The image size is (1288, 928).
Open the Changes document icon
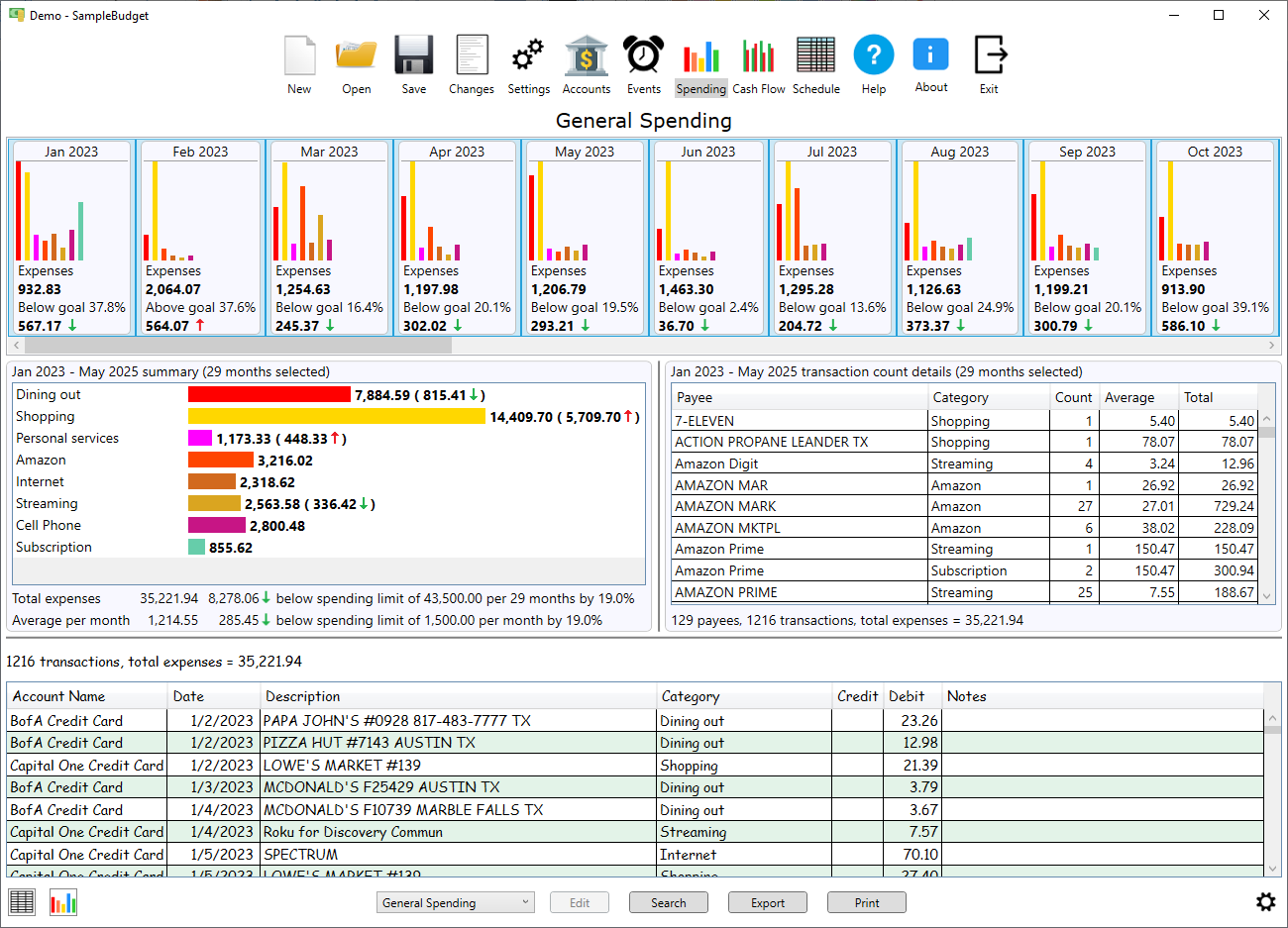point(472,55)
